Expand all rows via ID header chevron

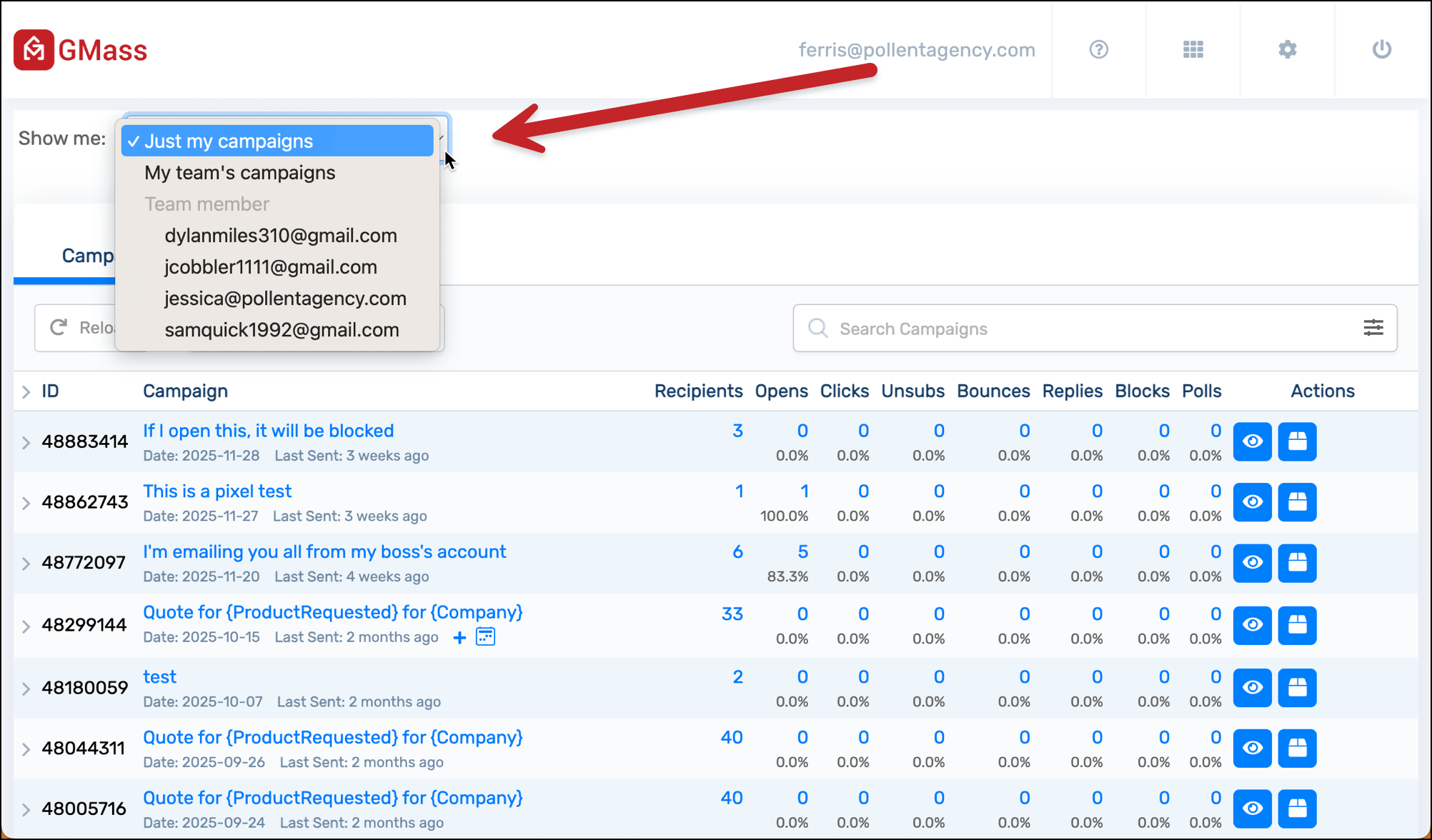[26, 391]
